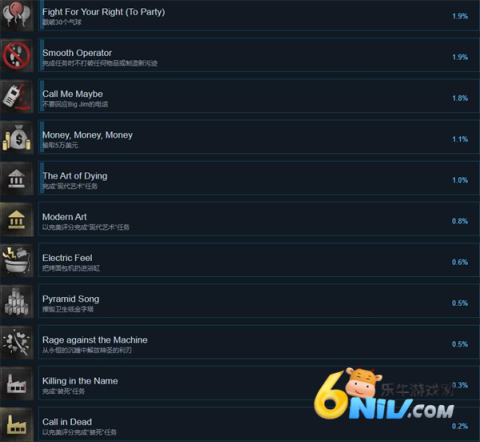Click the 1.8% progress value for Call Me Maybe

point(460,98)
